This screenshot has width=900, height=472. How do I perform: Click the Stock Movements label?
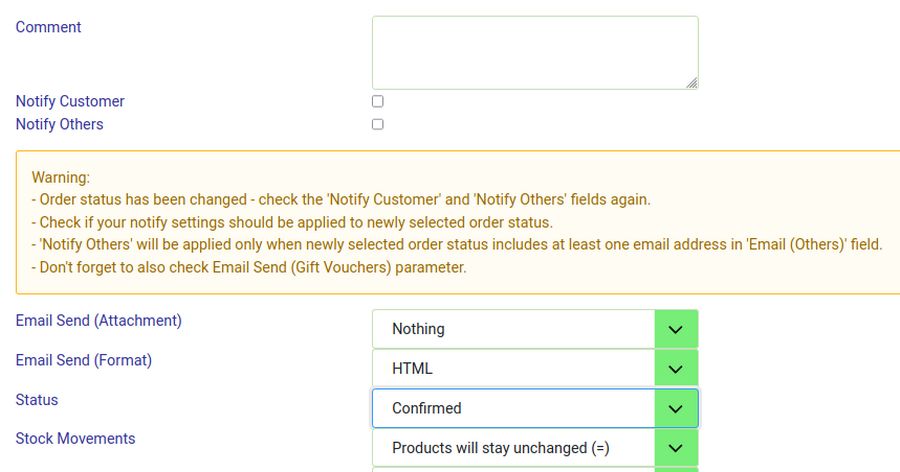(x=75, y=439)
